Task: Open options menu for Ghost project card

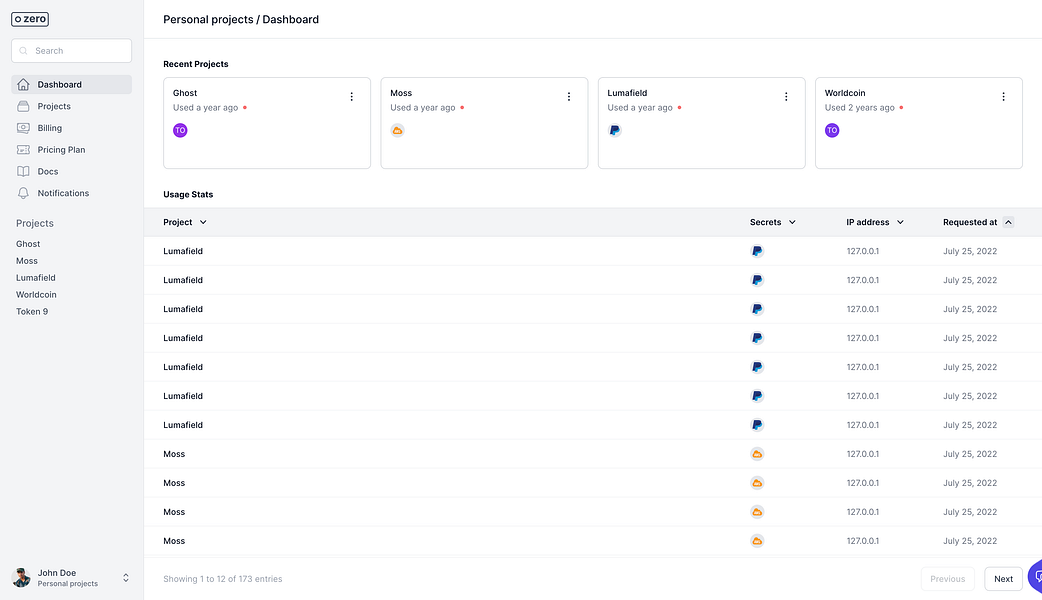Action: [x=352, y=97]
